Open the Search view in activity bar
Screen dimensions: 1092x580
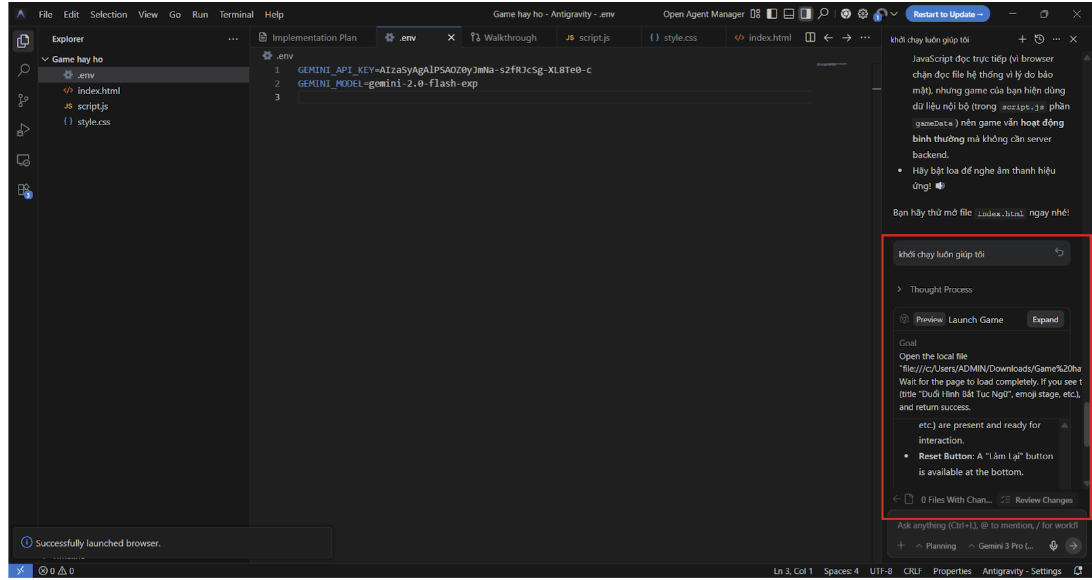[23, 70]
